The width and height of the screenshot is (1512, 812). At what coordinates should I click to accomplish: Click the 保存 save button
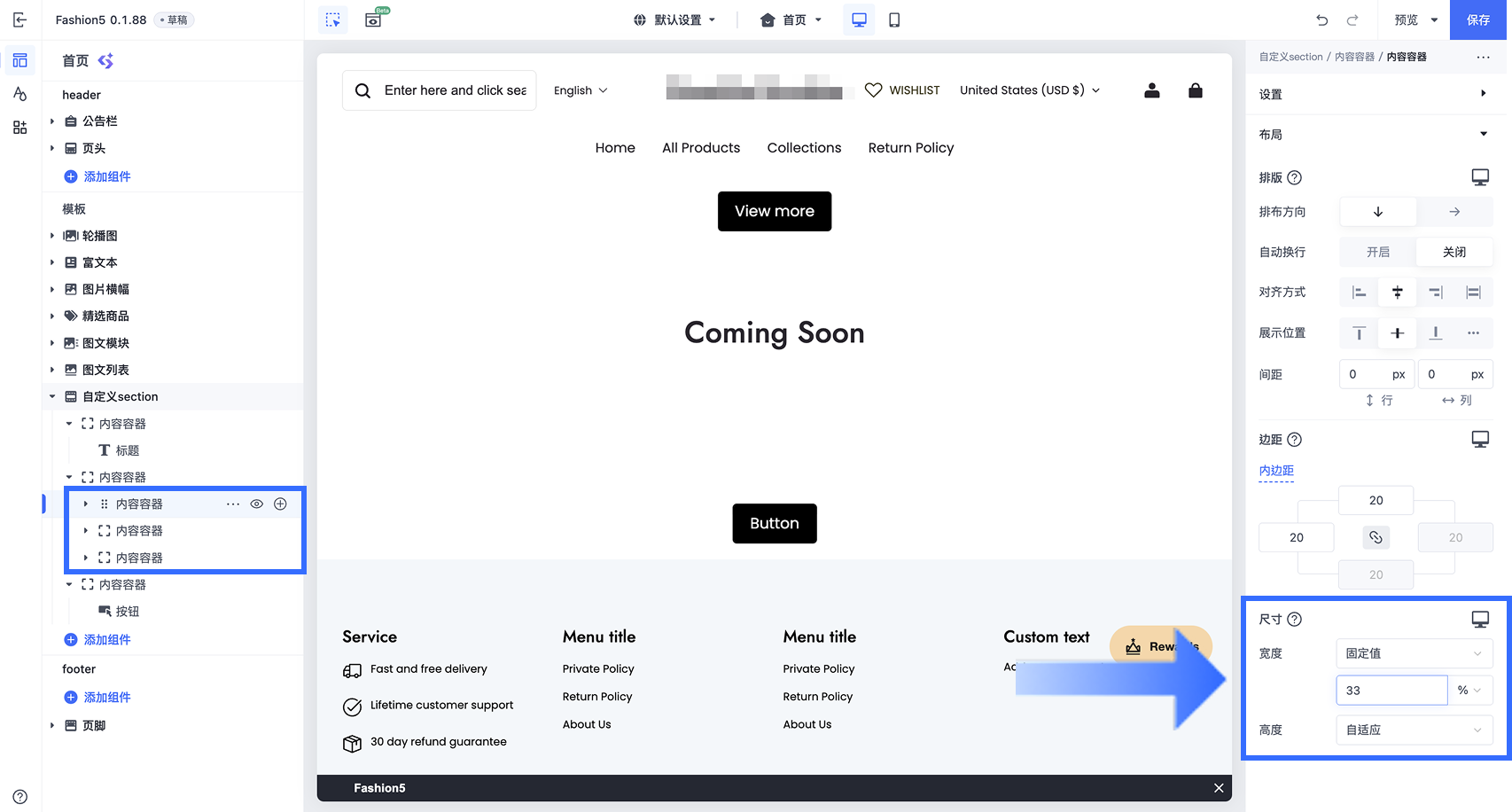tap(1477, 20)
